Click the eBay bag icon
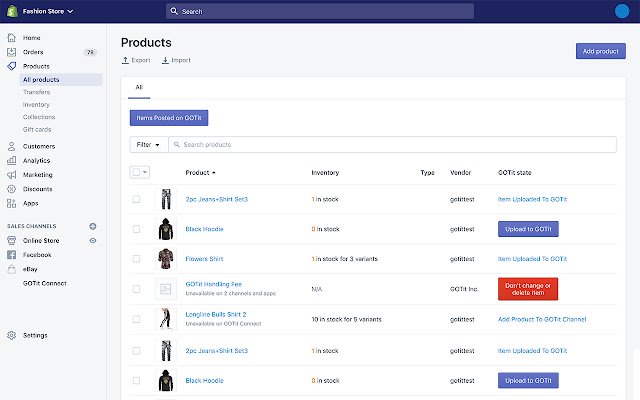The height and width of the screenshot is (400, 640). click(11, 269)
